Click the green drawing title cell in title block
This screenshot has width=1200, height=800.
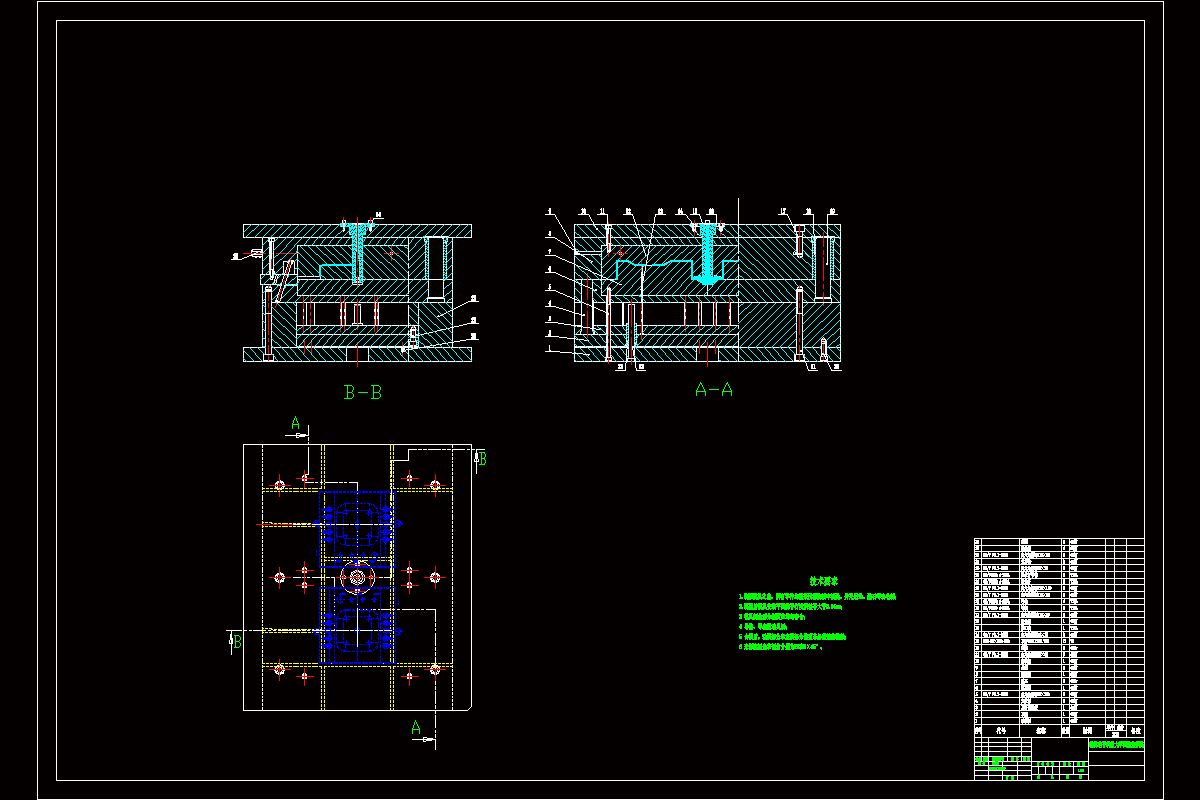point(1116,745)
